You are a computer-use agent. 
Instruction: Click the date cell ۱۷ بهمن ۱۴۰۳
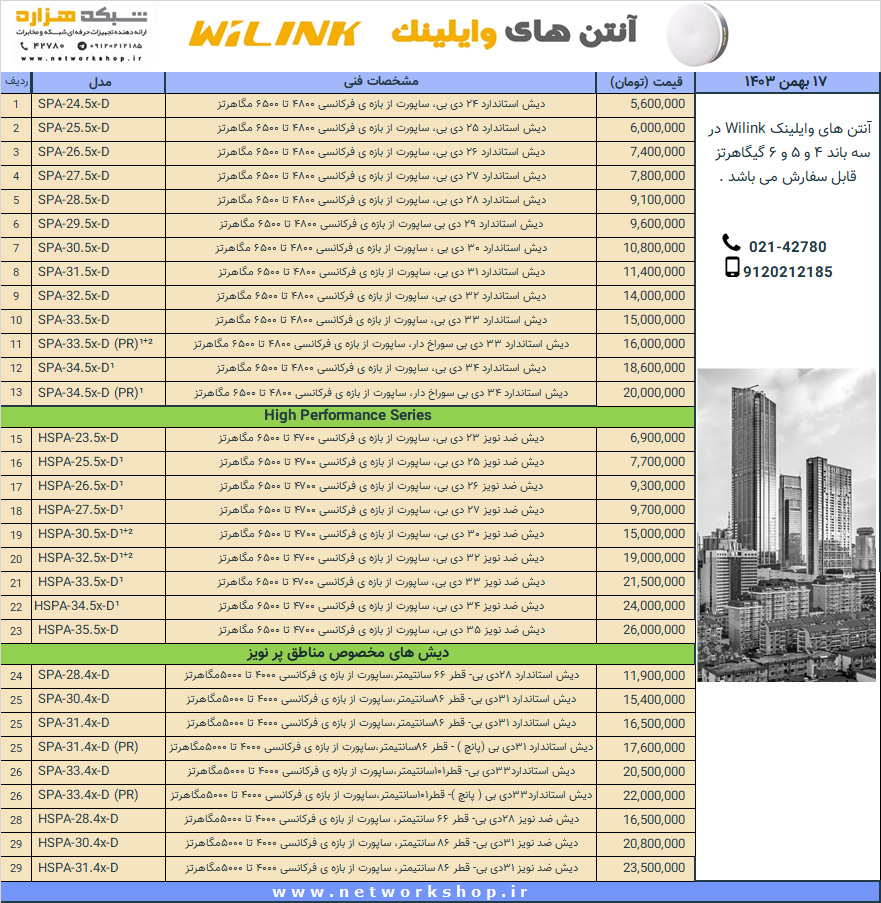786,82
